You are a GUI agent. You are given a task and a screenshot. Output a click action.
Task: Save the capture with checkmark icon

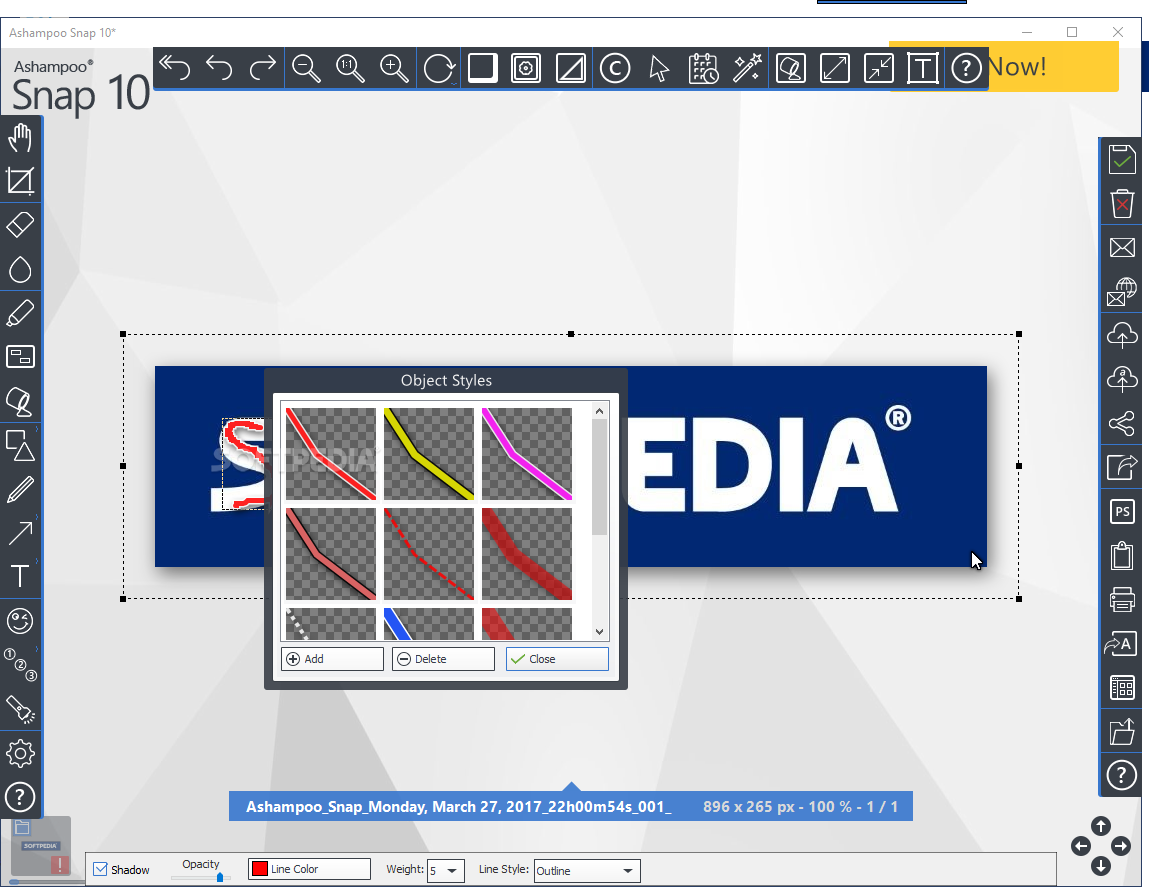pos(1122,159)
